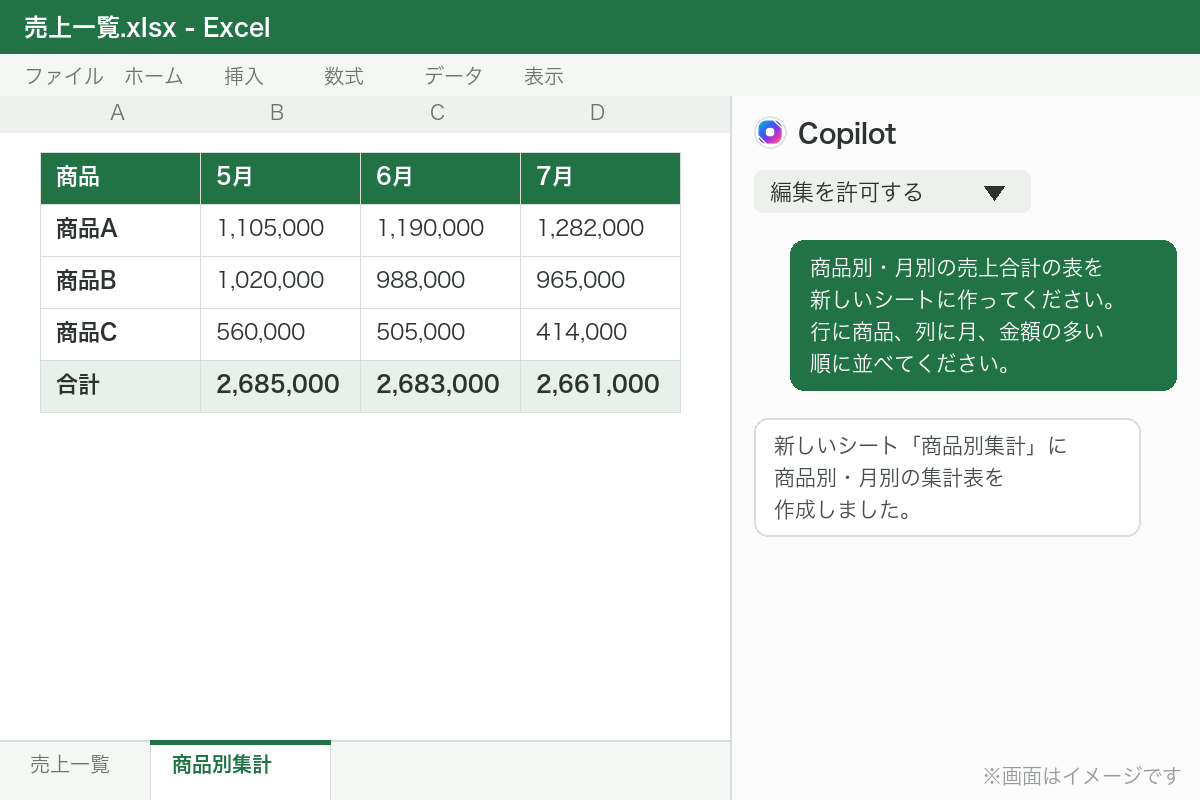Select the 合計 row label

click(x=120, y=386)
